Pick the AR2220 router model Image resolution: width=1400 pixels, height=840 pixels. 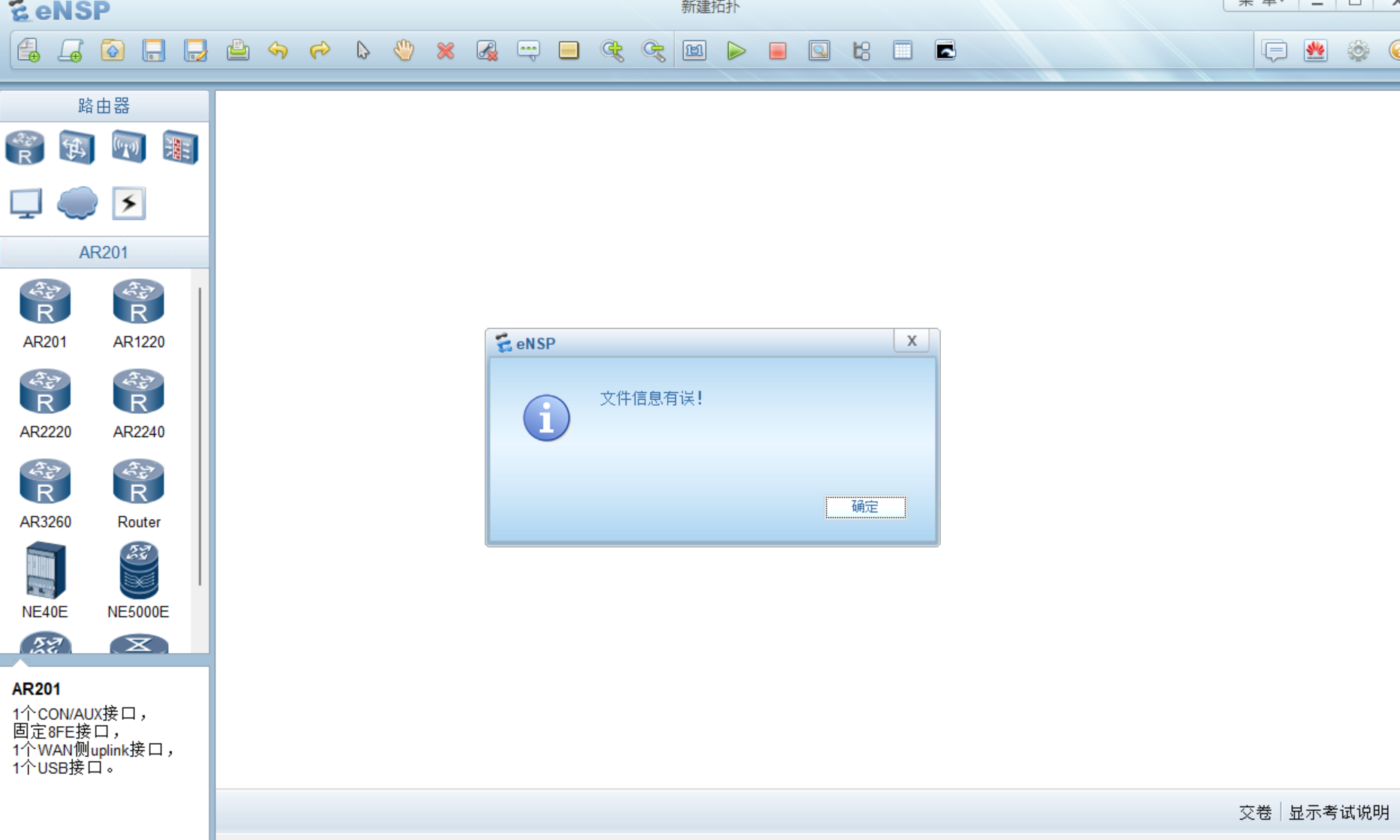pyautogui.click(x=45, y=404)
